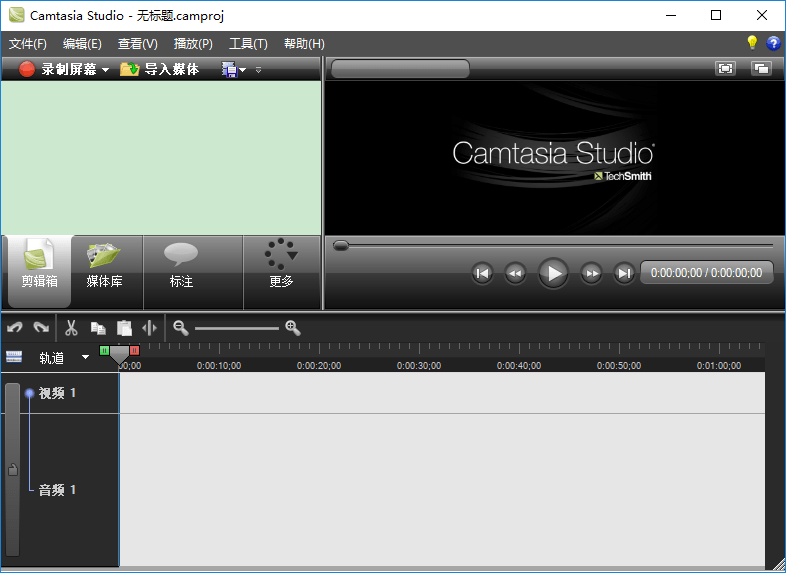Click the 0:00:30;00 mark on ruler
The image size is (786, 573).
click(419, 366)
